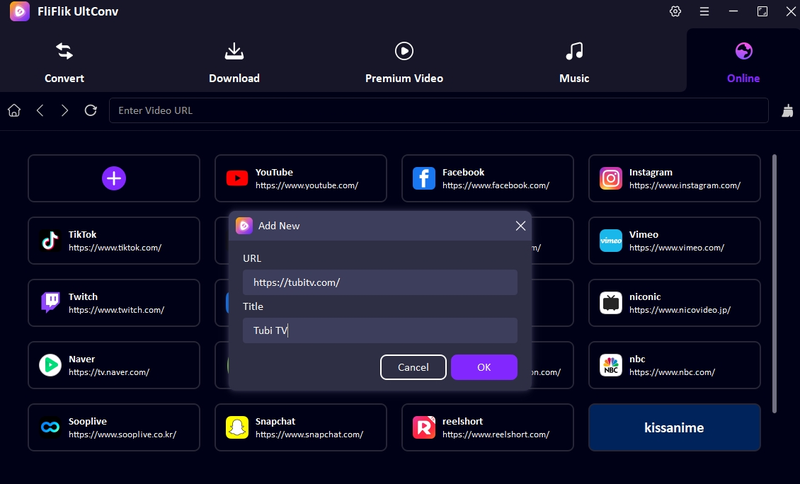Open the Twitch site card
The image size is (800, 484).
(114, 303)
